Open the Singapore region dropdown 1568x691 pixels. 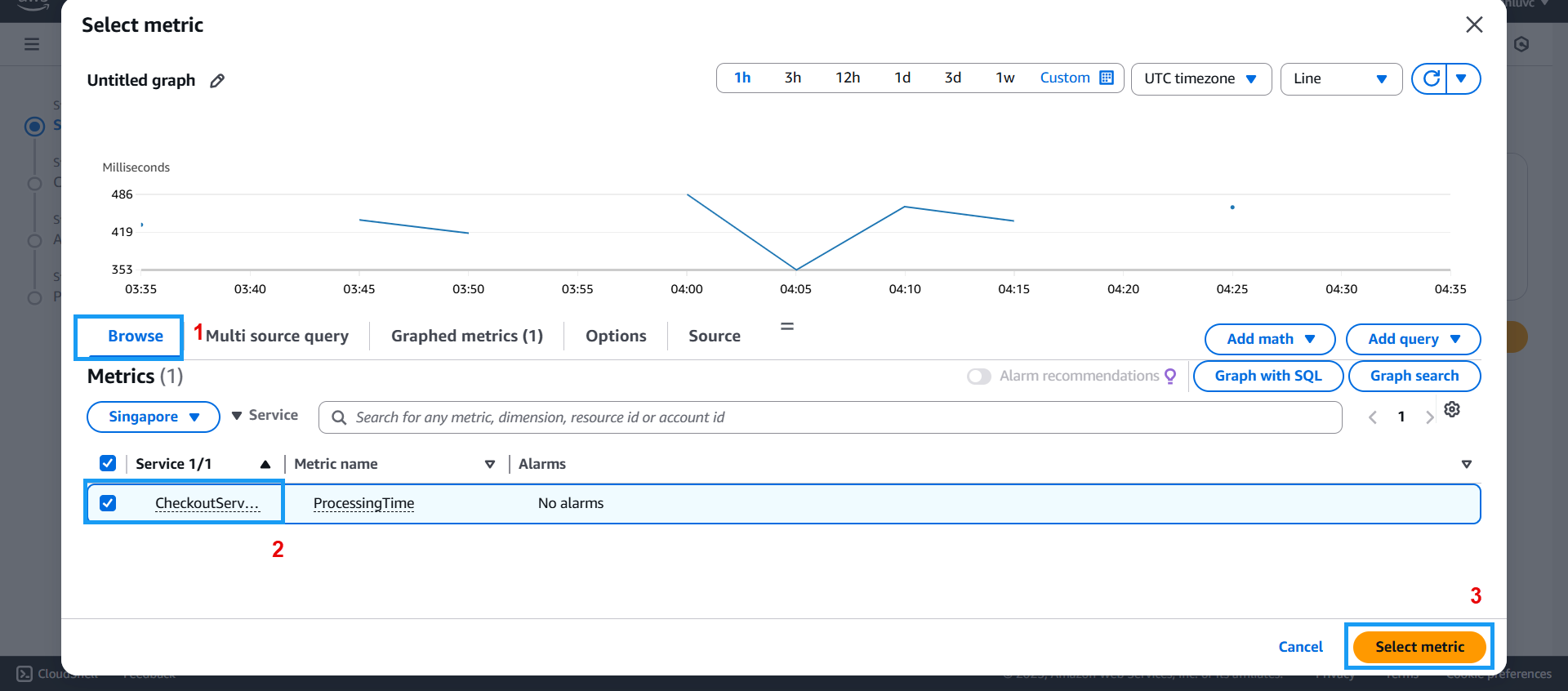click(x=154, y=417)
